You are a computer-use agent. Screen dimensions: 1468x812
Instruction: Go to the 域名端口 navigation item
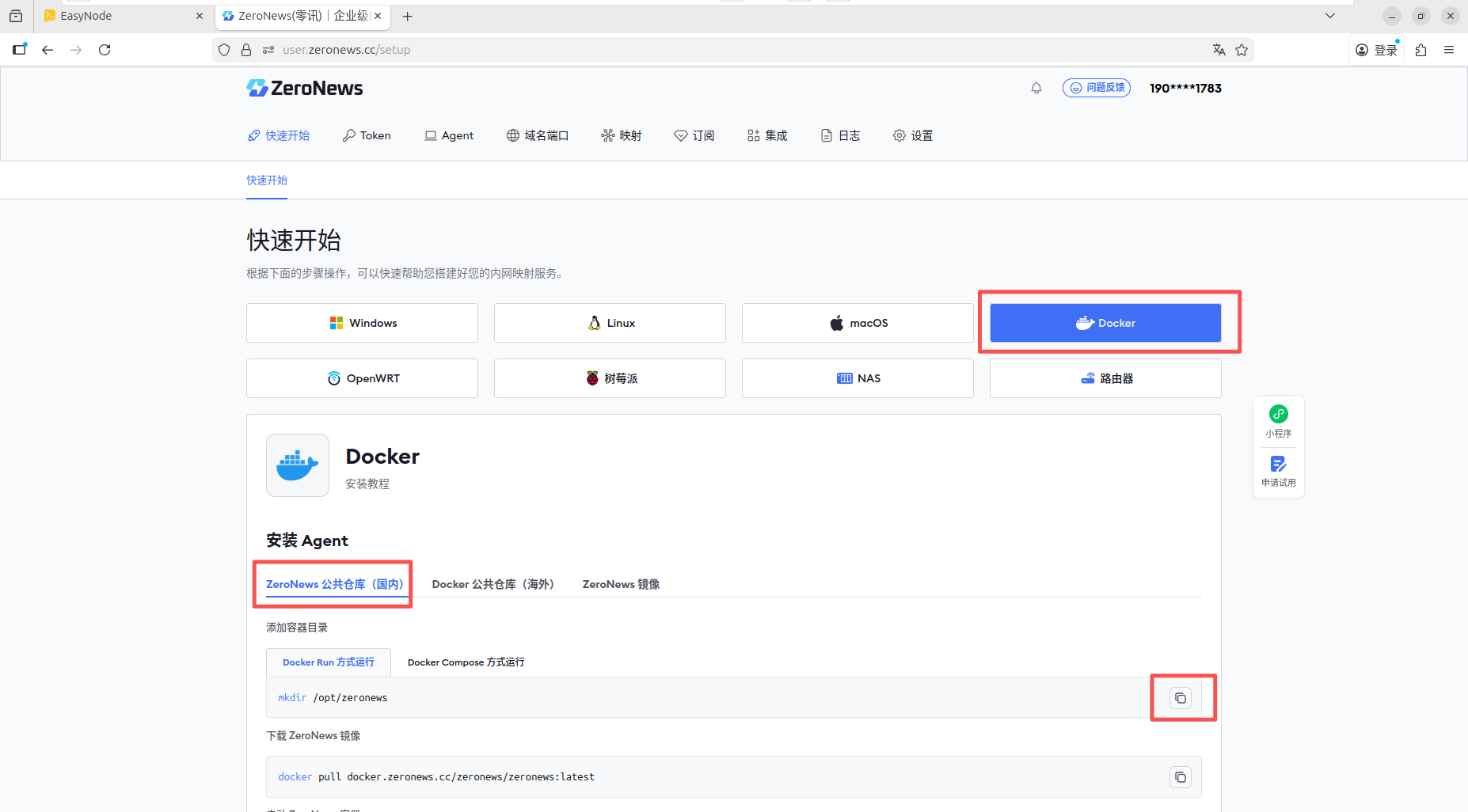coord(538,135)
